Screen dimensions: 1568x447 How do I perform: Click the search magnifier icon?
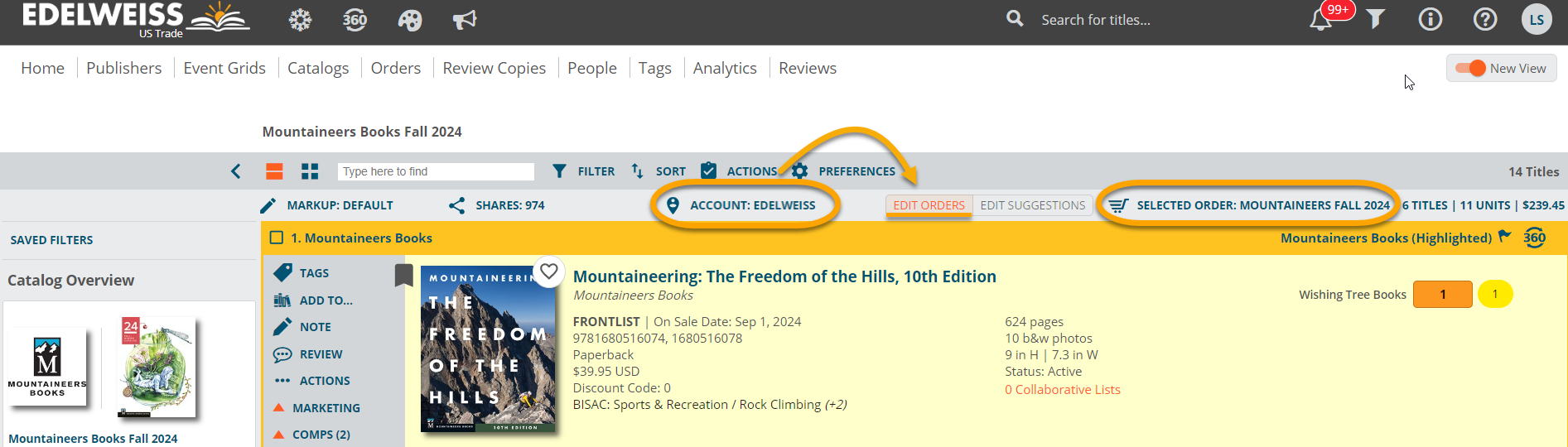click(x=1015, y=19)
